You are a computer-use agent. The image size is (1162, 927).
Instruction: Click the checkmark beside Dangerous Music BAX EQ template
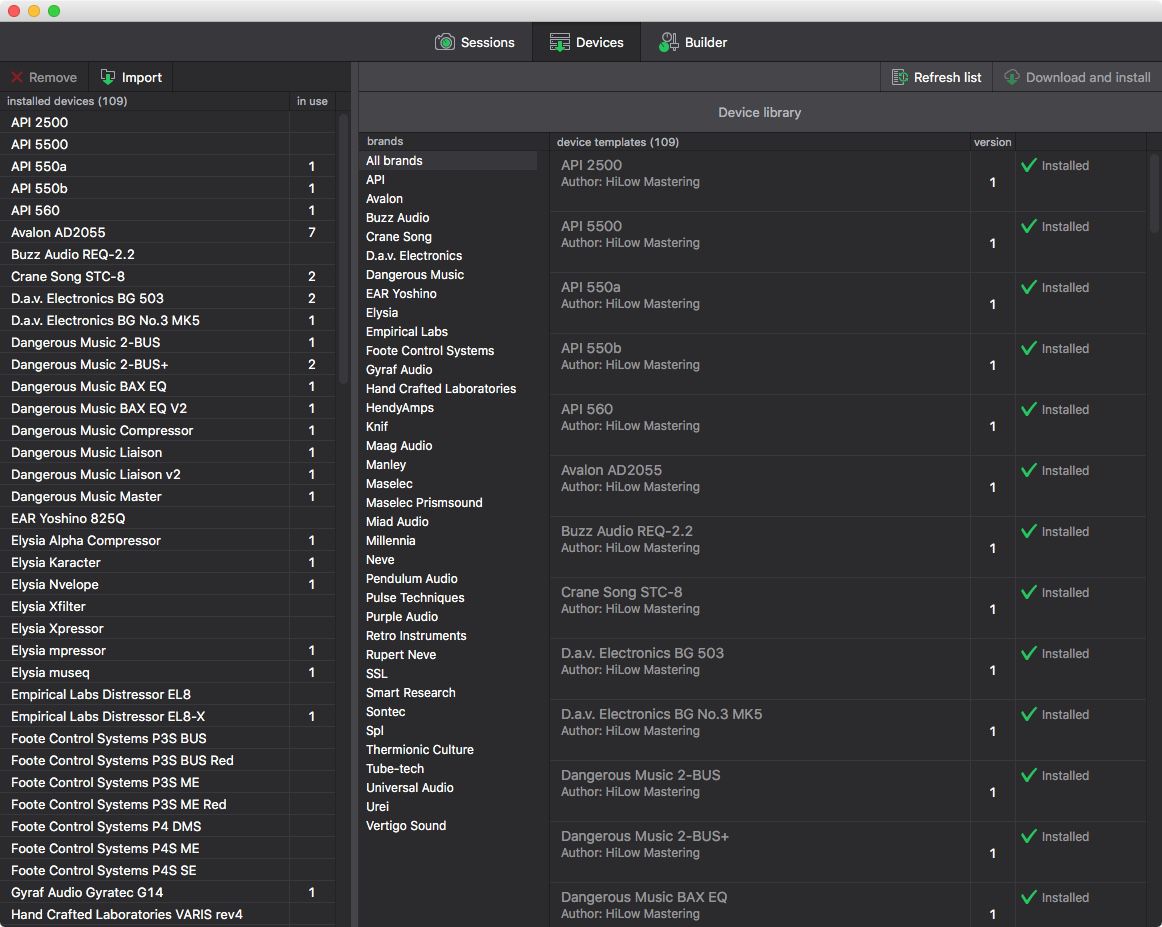[x=1029, y=897]
